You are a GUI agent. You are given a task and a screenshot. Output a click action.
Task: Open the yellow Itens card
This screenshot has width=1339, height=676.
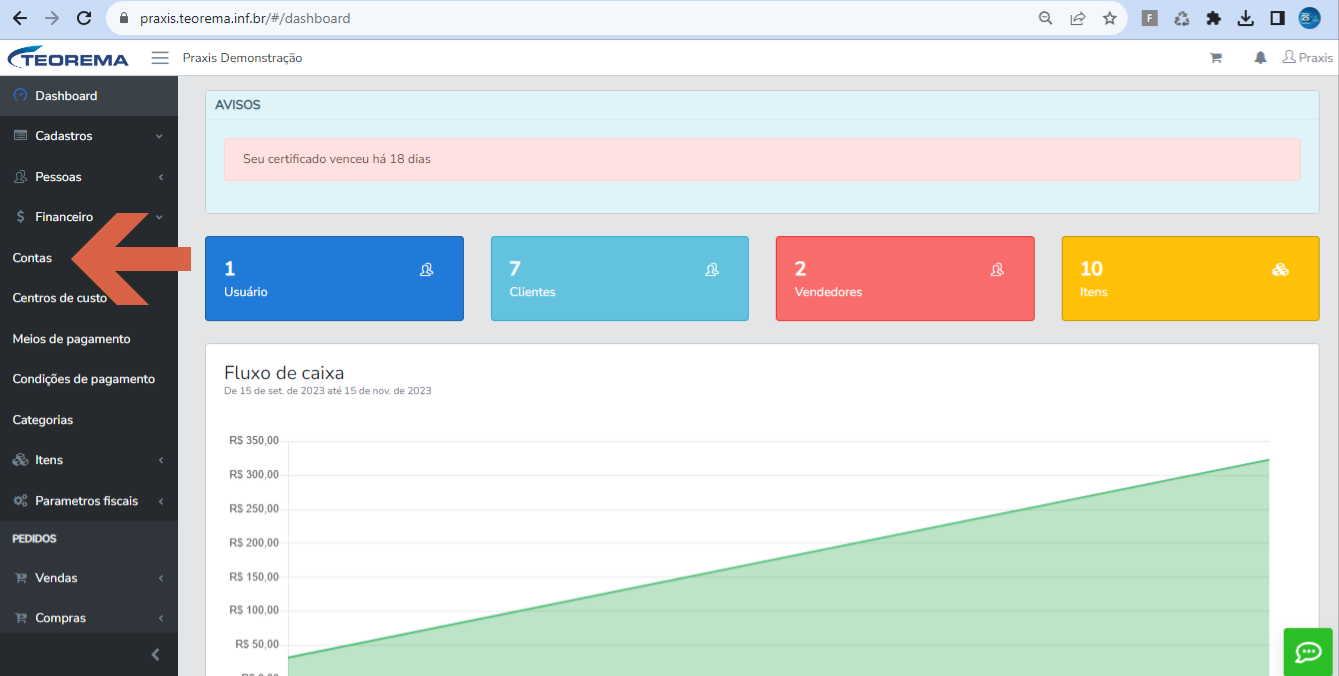(1190, 278)
